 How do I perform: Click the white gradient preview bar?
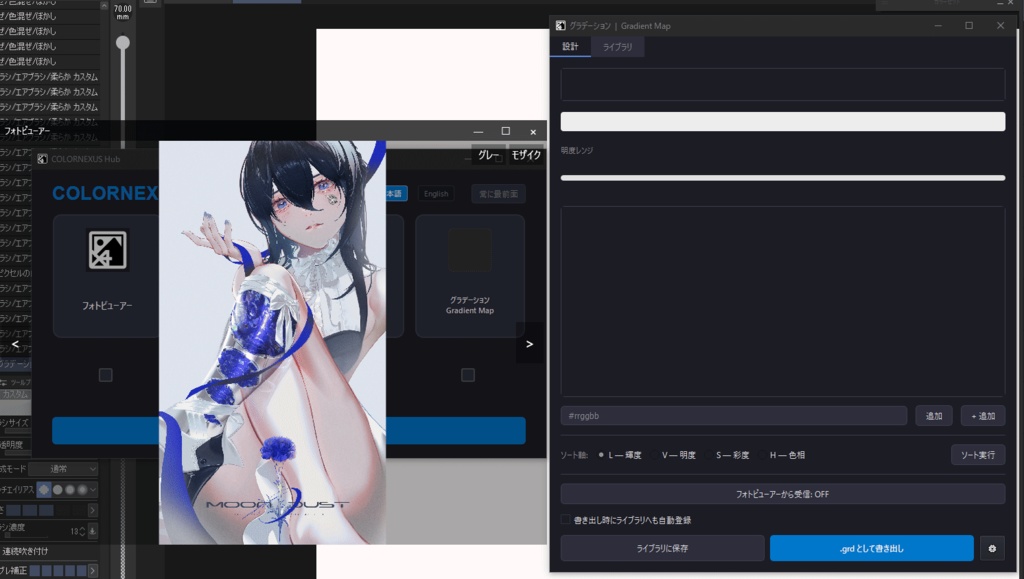pyautogui.click(x=782, y=121)
